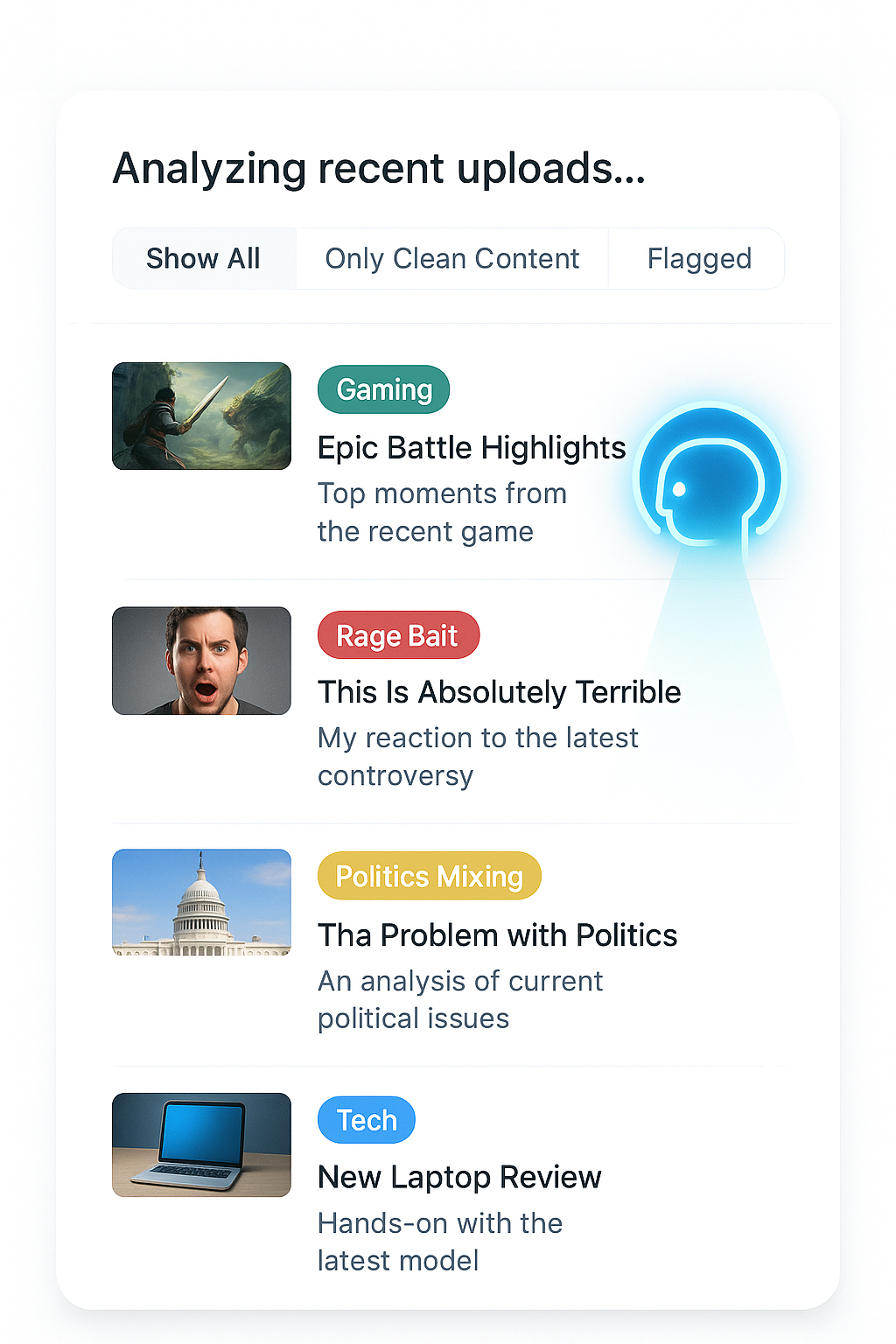Open the Flagged filter tab

[698, 259]
